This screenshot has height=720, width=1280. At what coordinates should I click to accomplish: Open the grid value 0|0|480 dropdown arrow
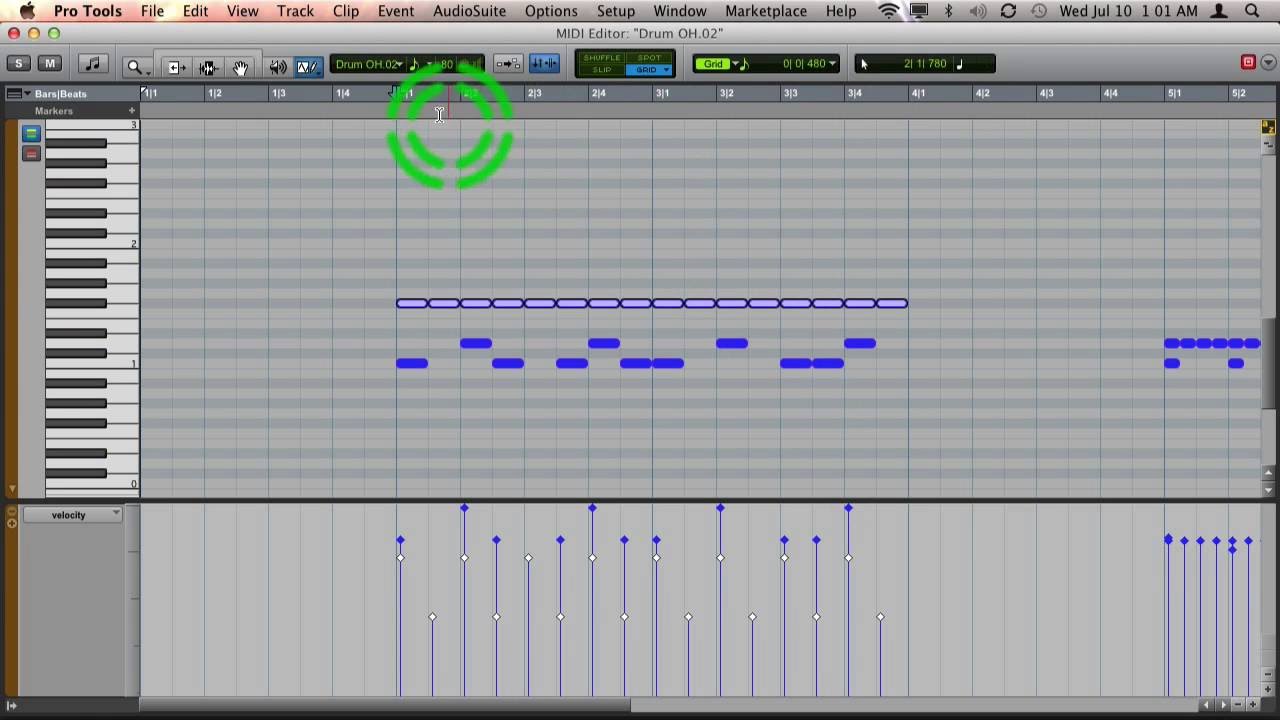point(832,64)
